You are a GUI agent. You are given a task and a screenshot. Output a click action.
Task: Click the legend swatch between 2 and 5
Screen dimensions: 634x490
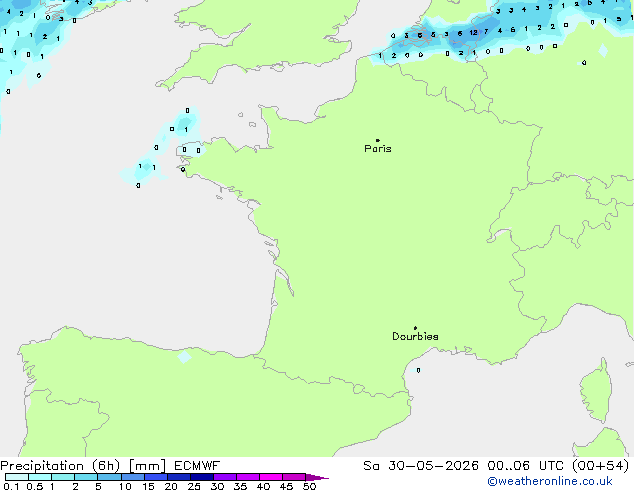point(86,477)
